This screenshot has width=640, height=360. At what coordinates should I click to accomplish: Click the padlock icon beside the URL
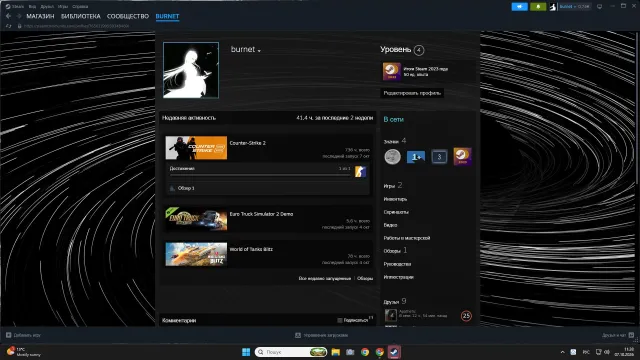(x=19, y=26)
